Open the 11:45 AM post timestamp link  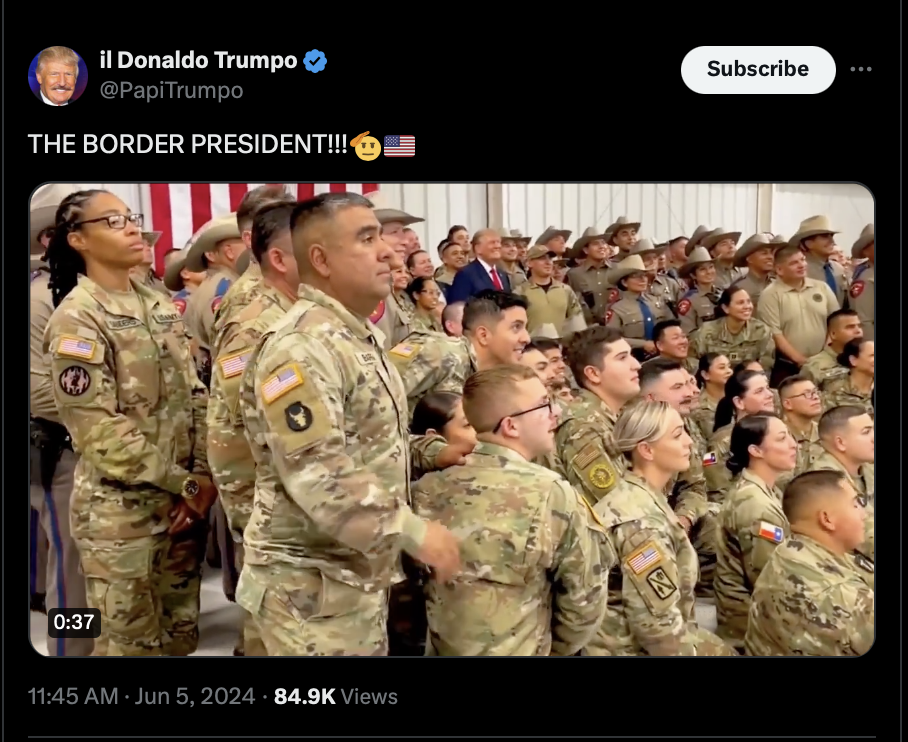(73, 696)
